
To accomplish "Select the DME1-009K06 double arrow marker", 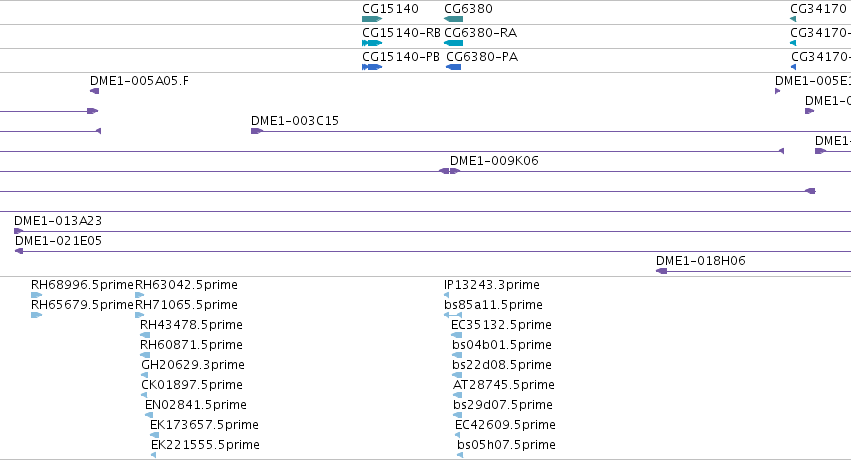I will [449, 171].
